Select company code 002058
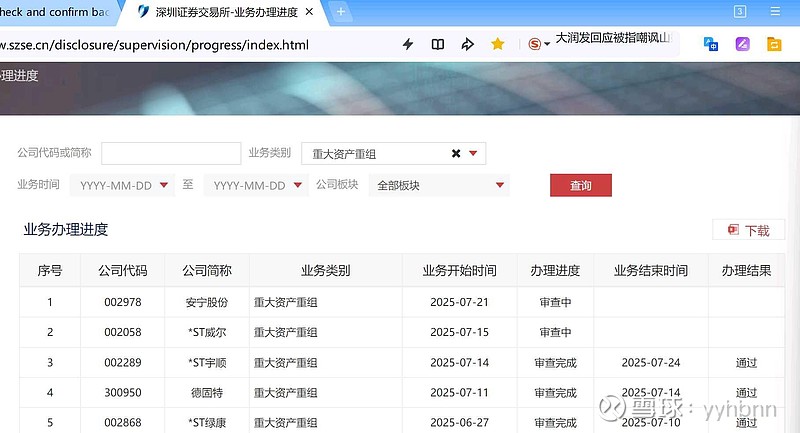 (122, 333)
